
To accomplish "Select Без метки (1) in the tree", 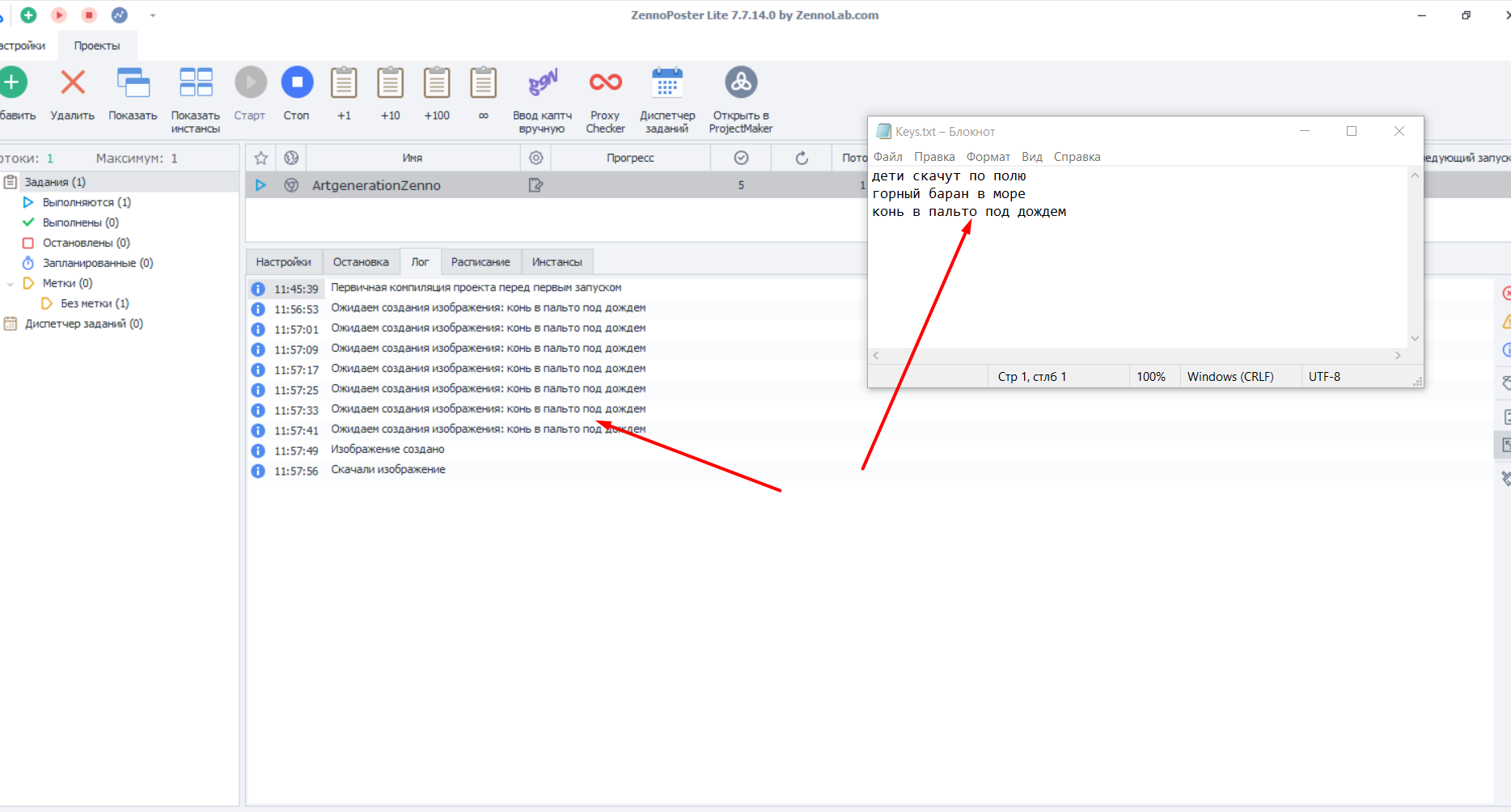I will tap(95, 303).
